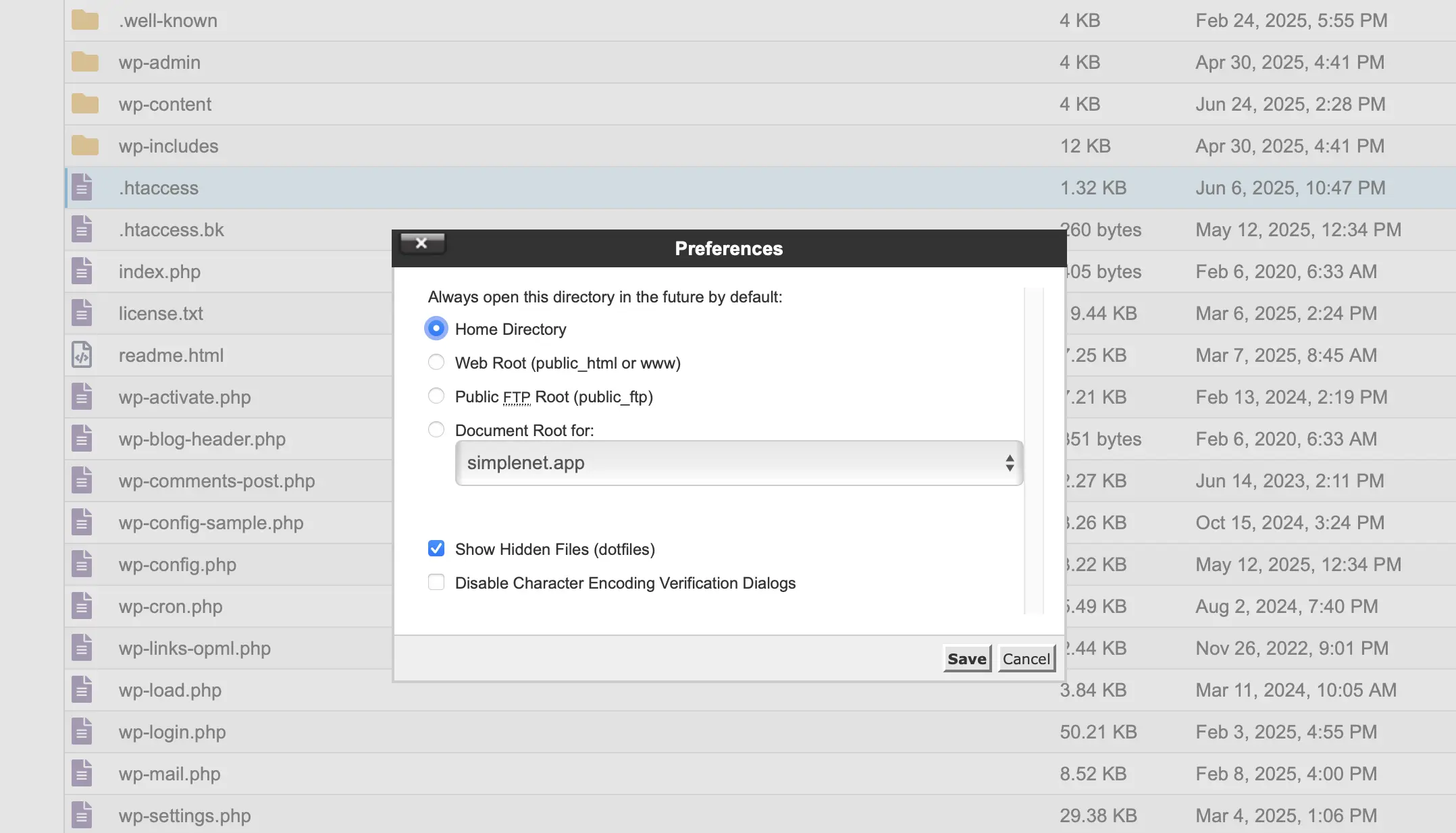Choose the Document Root for radio option

tap(436, 430)
